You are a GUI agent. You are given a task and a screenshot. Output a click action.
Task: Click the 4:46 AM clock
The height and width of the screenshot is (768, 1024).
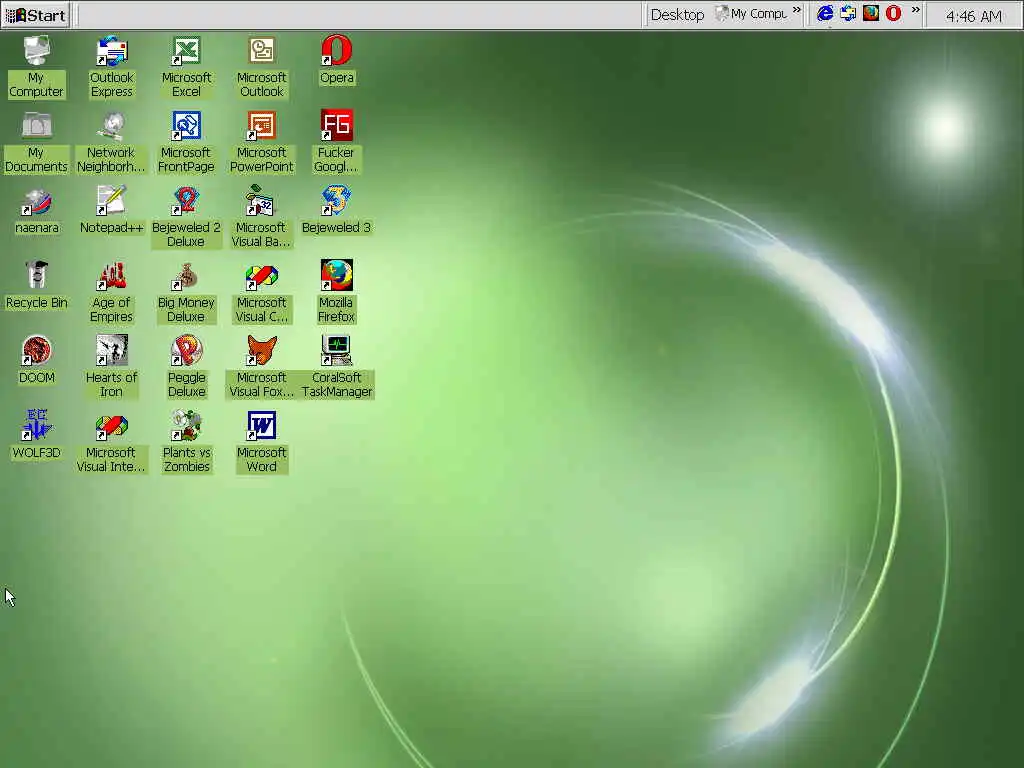[x=973, y=16]
